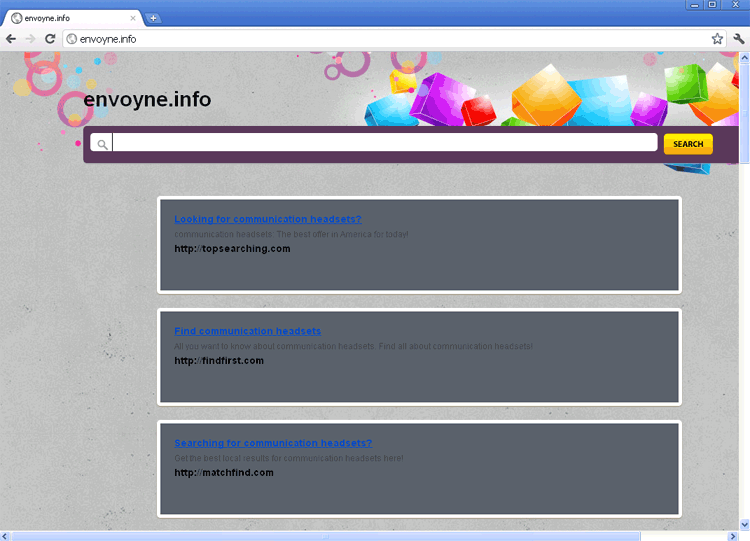Viewport: 750px width, 541px height.
Task: Open the wrench settings menu
Action: (x=738, y=39)
